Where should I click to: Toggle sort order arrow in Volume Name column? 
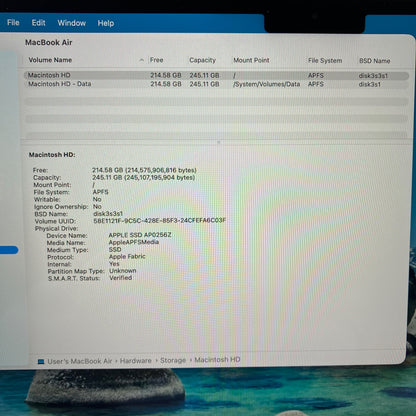[142, 60]
